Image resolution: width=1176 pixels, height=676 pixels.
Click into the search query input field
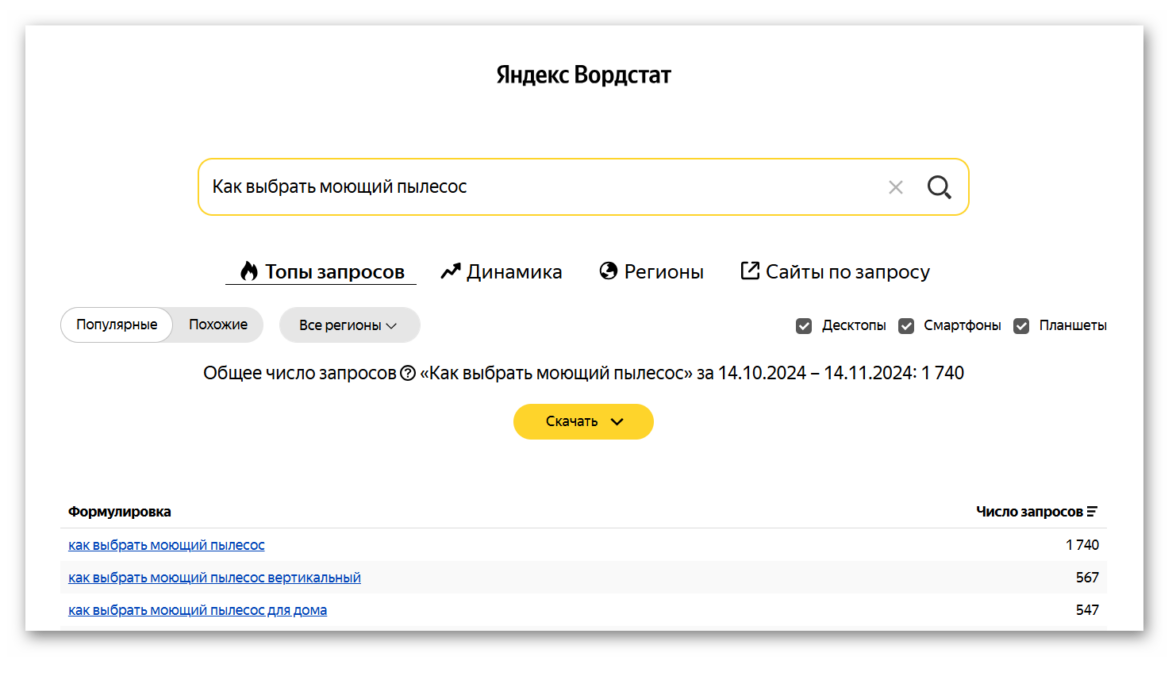[x=540, y=187]
